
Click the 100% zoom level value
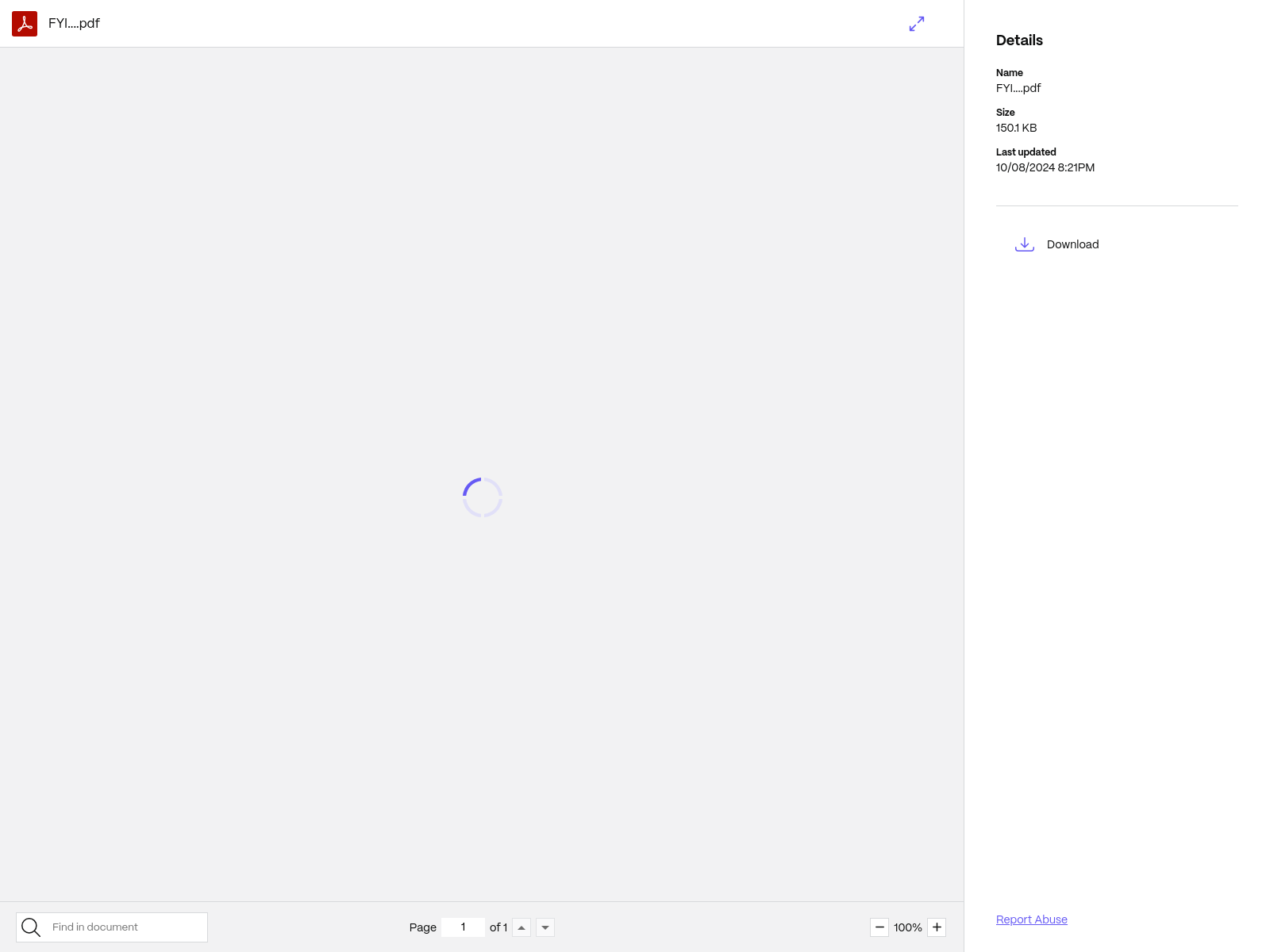(908, 927)
